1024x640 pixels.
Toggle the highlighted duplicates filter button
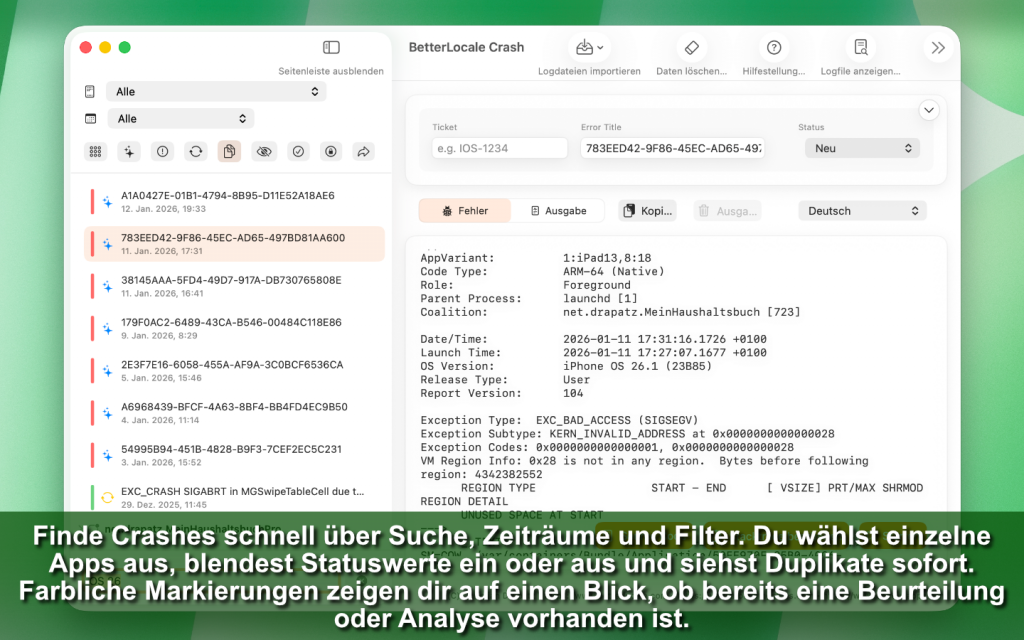tap(230, 151)
